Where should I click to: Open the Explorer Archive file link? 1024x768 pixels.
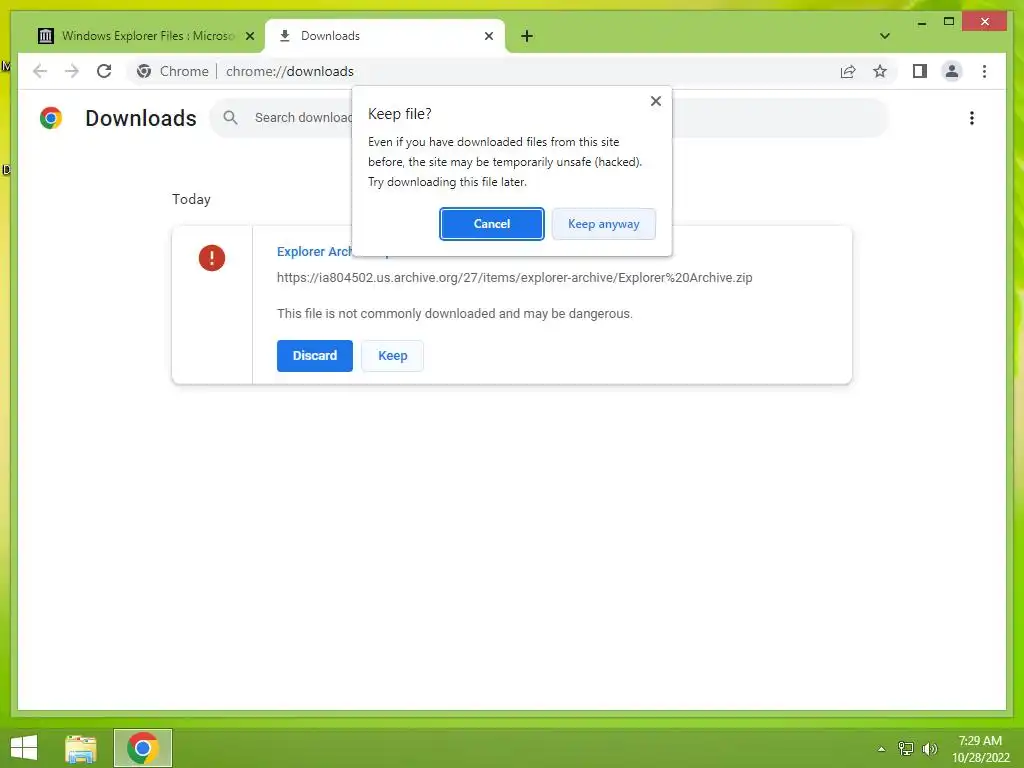click(x=314, y=251)
